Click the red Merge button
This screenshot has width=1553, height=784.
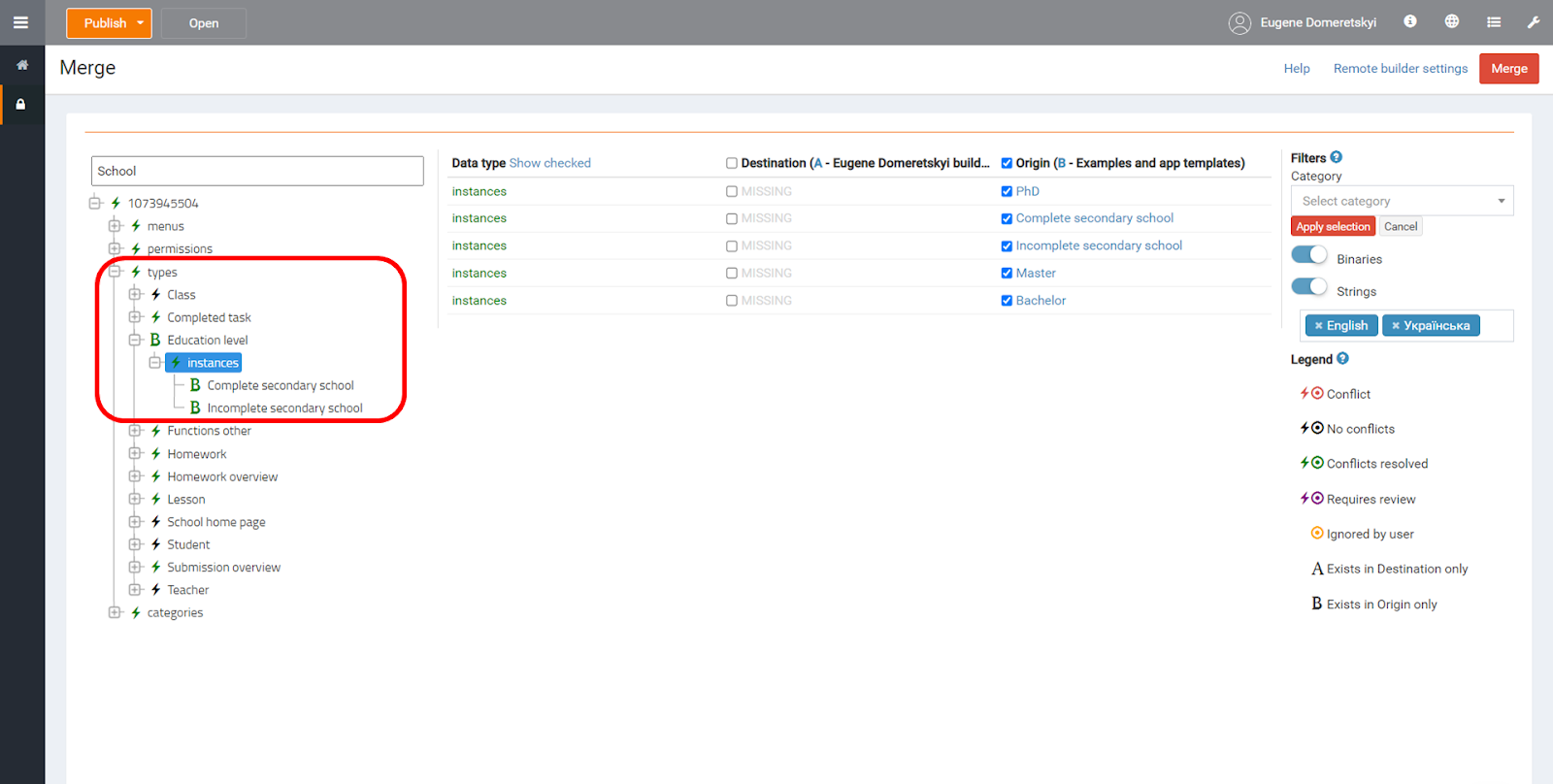tap(1508, 69)
